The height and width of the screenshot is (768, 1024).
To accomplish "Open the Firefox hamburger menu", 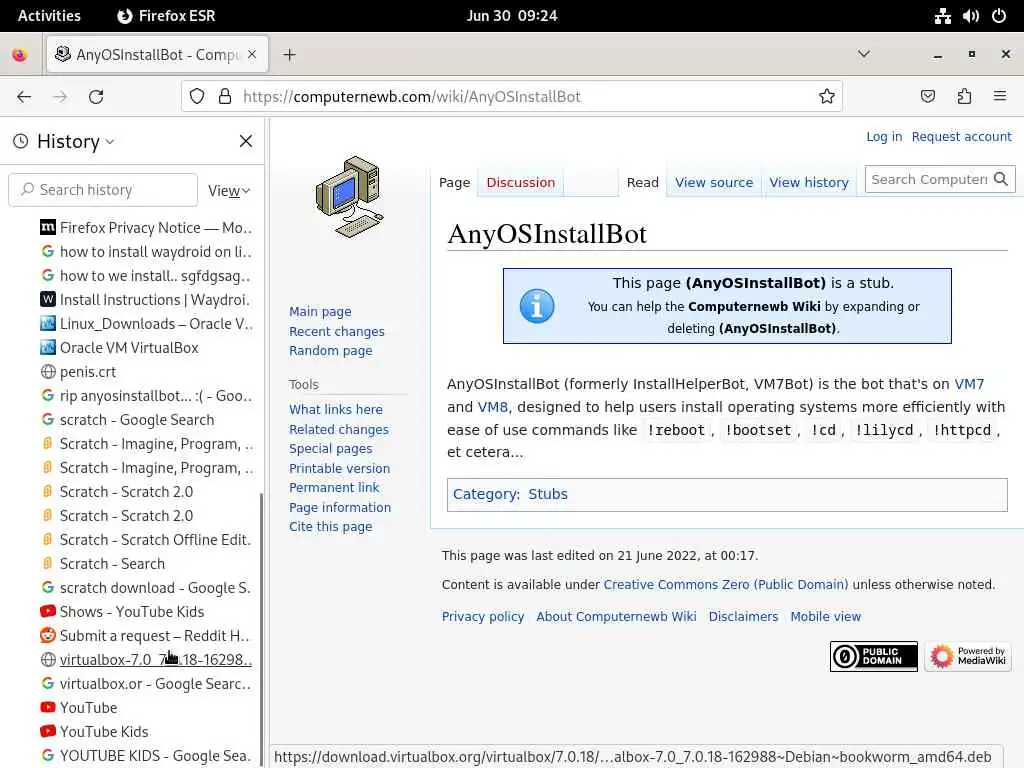I will pyautogui.click(x=1000, y=97).
